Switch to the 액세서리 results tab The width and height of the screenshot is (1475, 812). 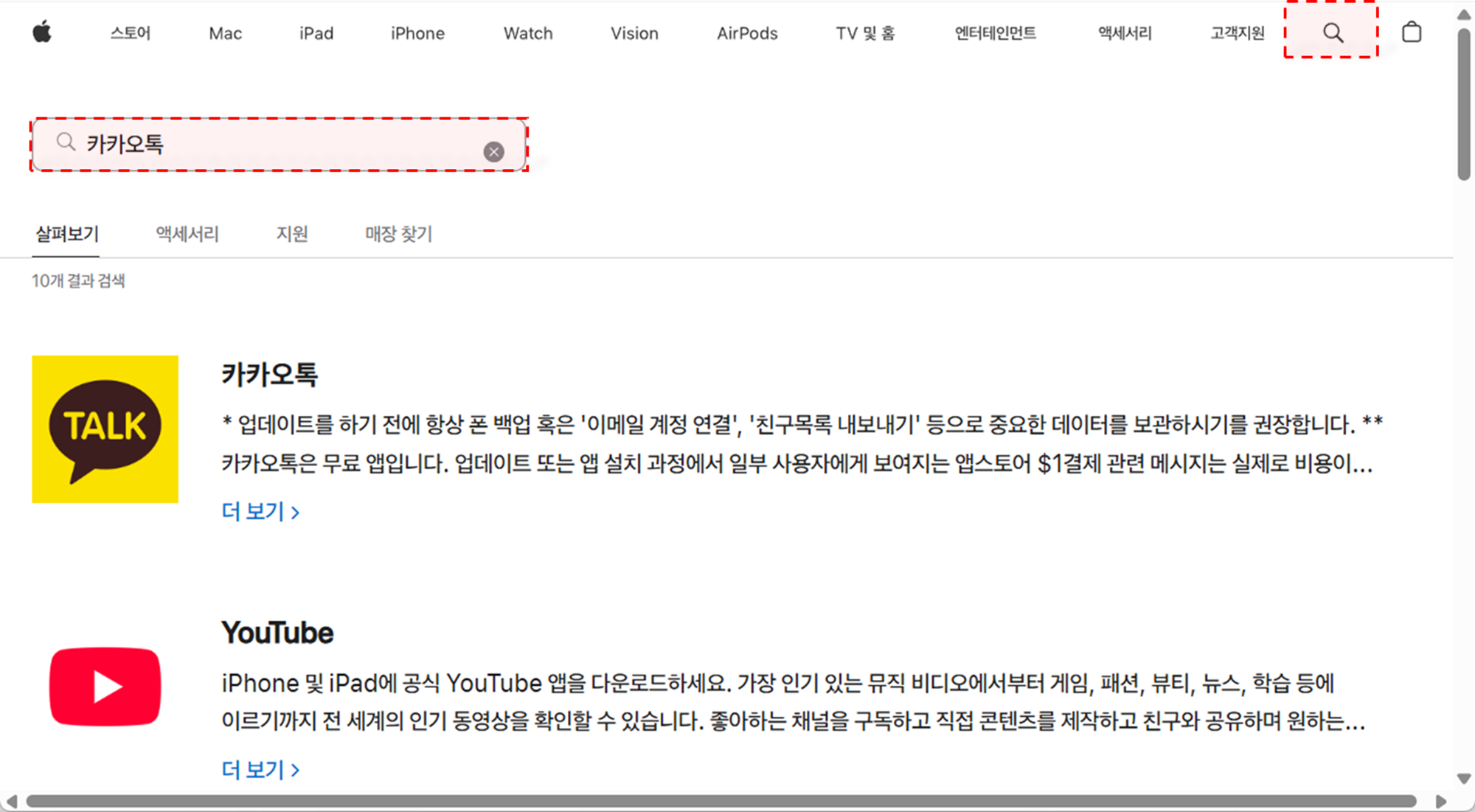[187, 234]
